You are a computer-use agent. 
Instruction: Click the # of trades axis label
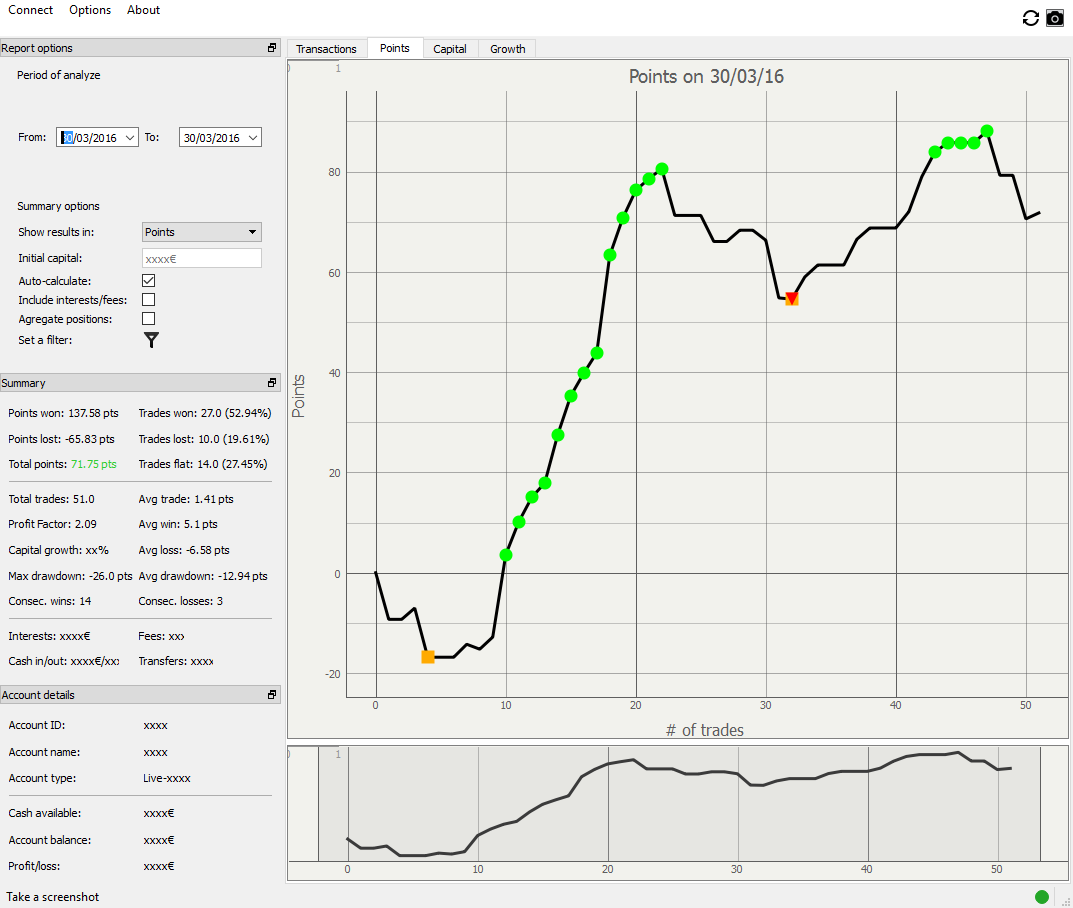pos(705,730)
